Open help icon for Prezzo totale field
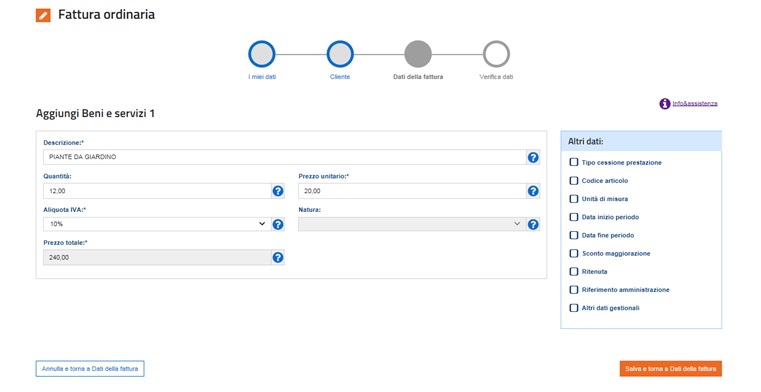761x392 pixels. click(x=278, y=258)
